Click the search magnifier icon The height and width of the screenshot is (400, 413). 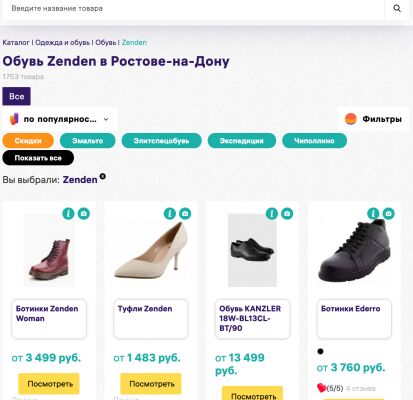[x=397, y=8]
